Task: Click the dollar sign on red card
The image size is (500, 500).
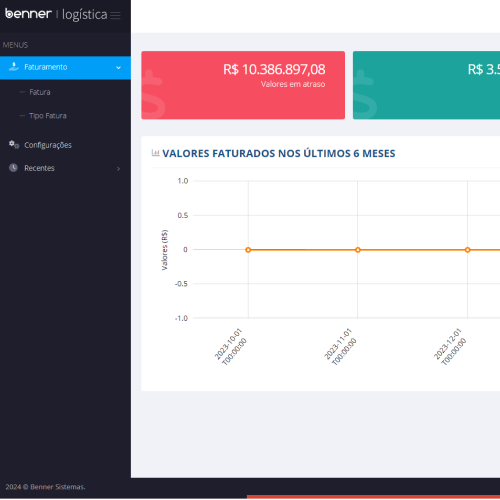Action: pos(153,94)
